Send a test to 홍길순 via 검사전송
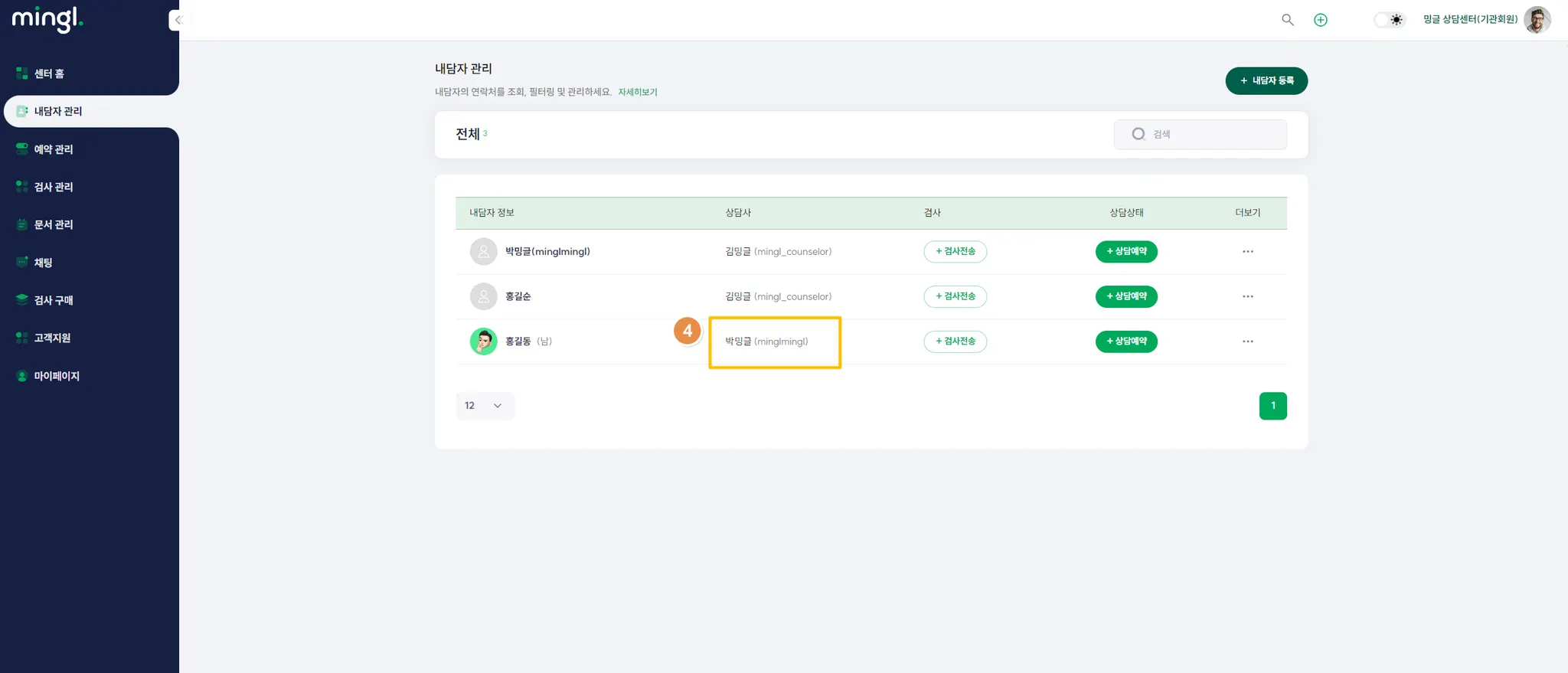 [955, 296]
